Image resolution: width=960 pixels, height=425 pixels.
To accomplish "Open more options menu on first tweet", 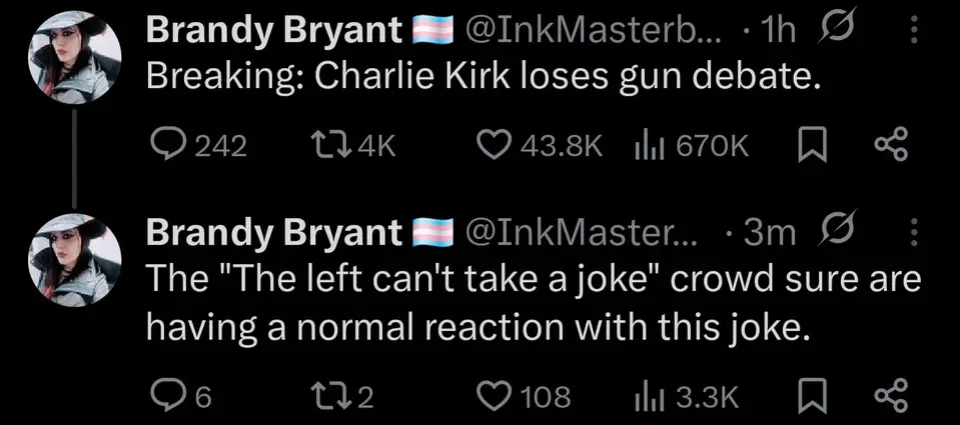I will (912, 33).
